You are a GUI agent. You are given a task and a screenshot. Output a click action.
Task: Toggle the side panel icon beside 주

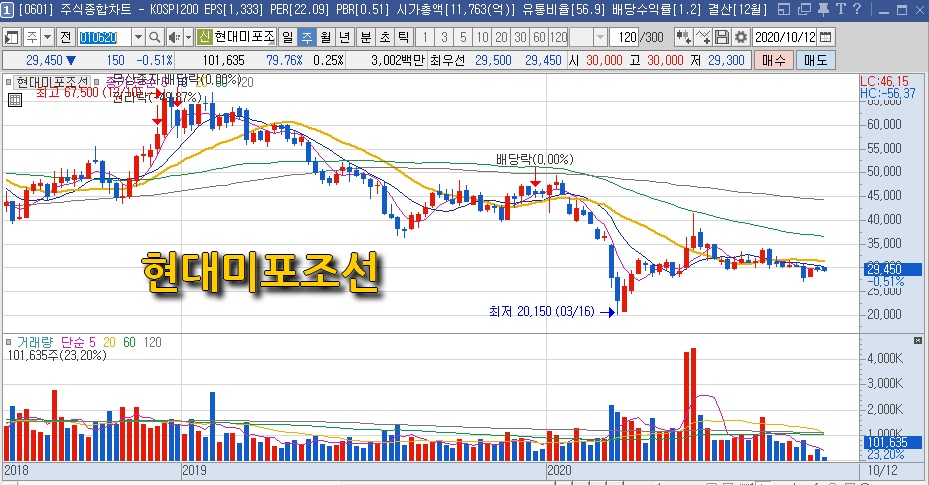11,37
